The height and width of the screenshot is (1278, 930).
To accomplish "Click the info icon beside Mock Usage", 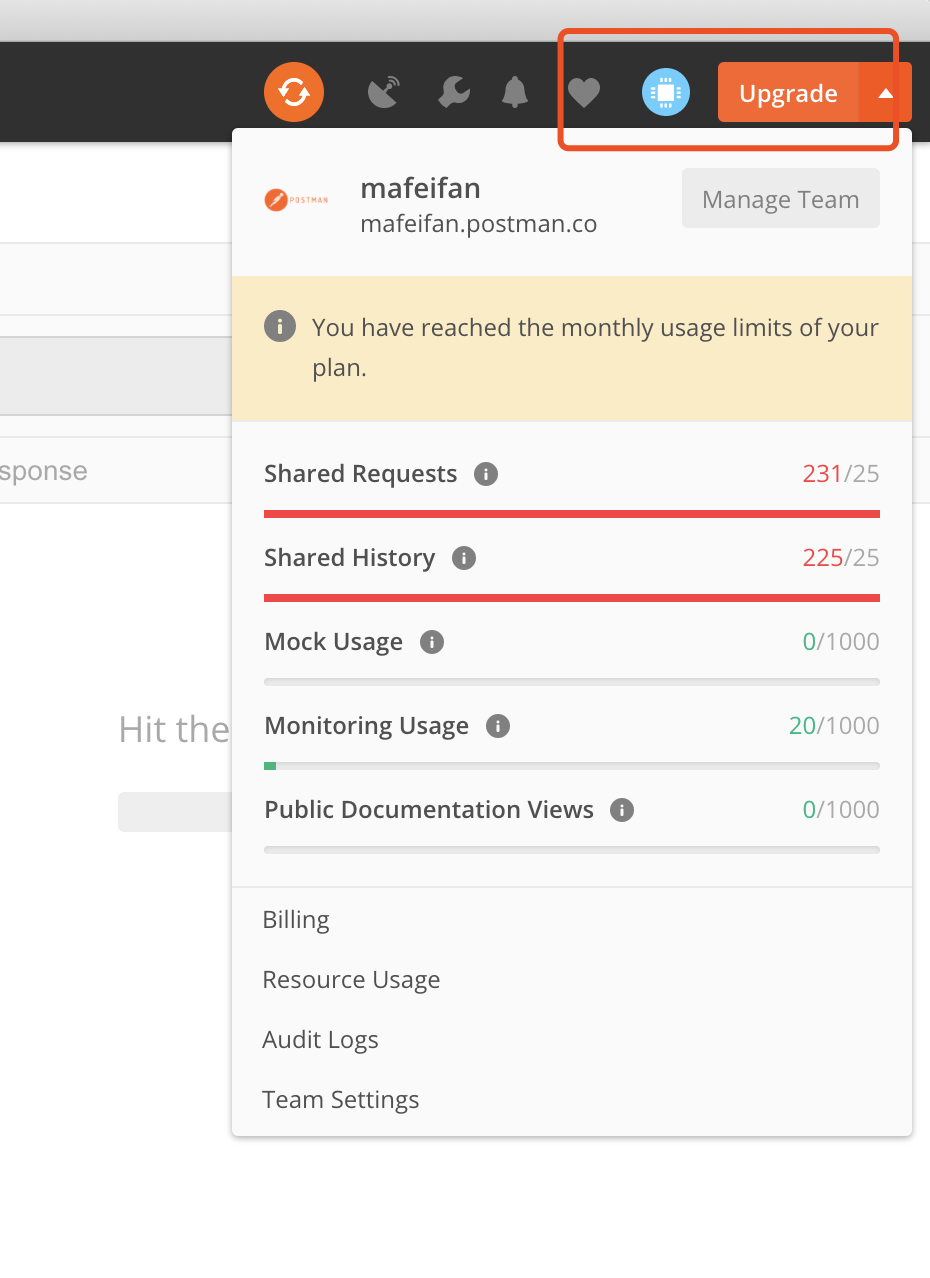I will (432, 642).
